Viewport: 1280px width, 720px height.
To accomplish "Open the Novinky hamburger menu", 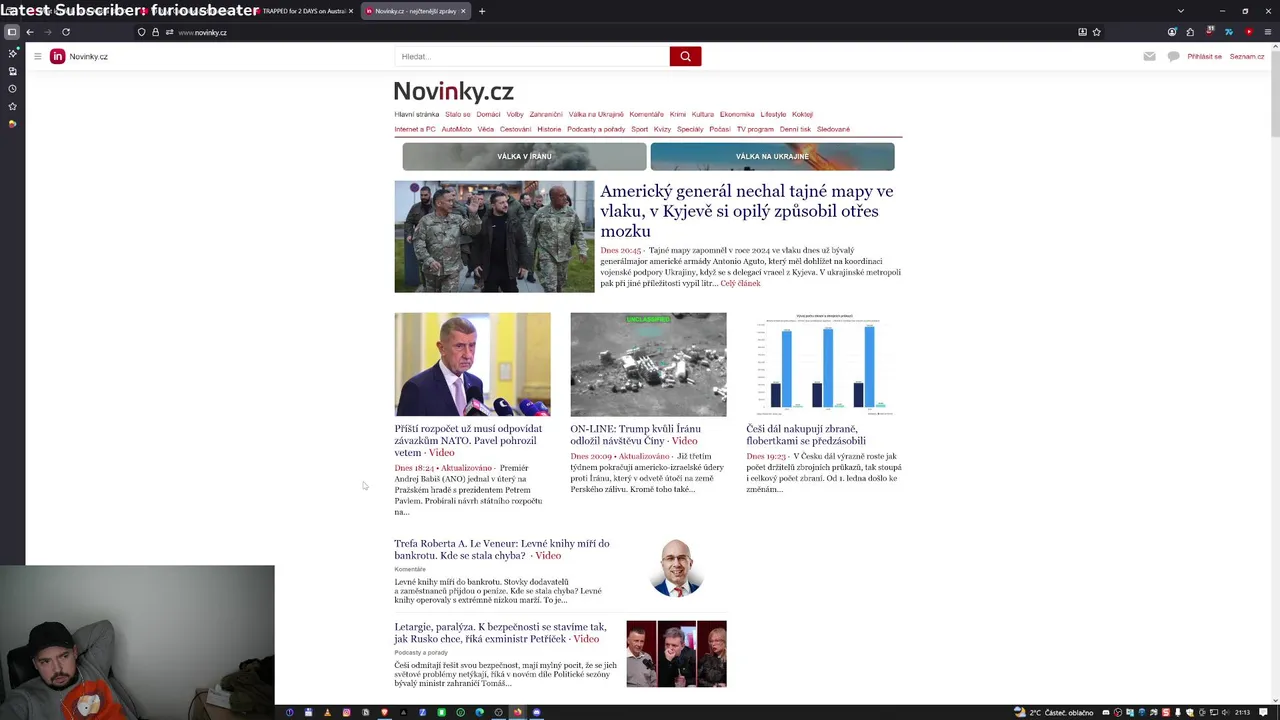I will click(37, 56).
